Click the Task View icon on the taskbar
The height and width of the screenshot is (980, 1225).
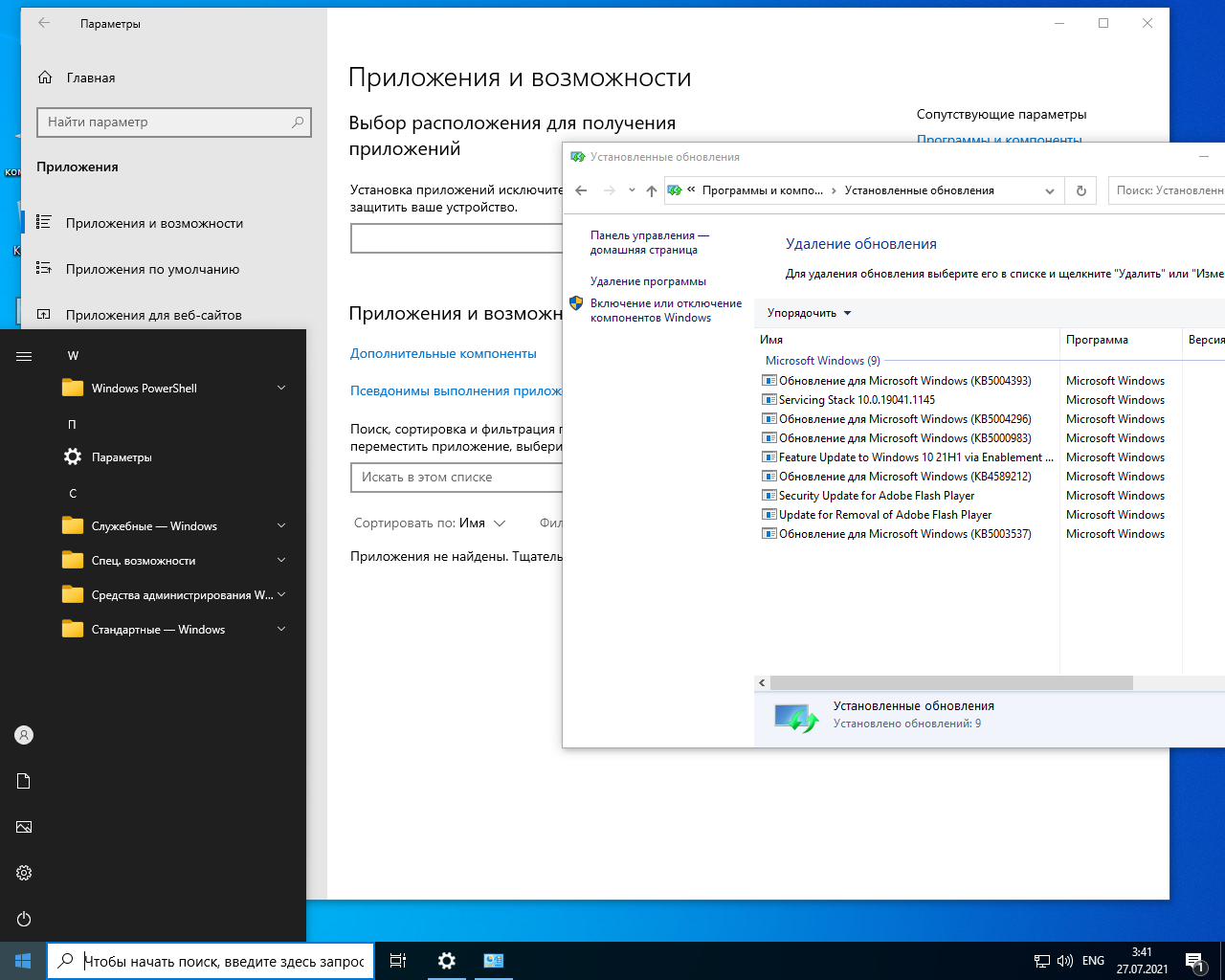pos(398,961)
